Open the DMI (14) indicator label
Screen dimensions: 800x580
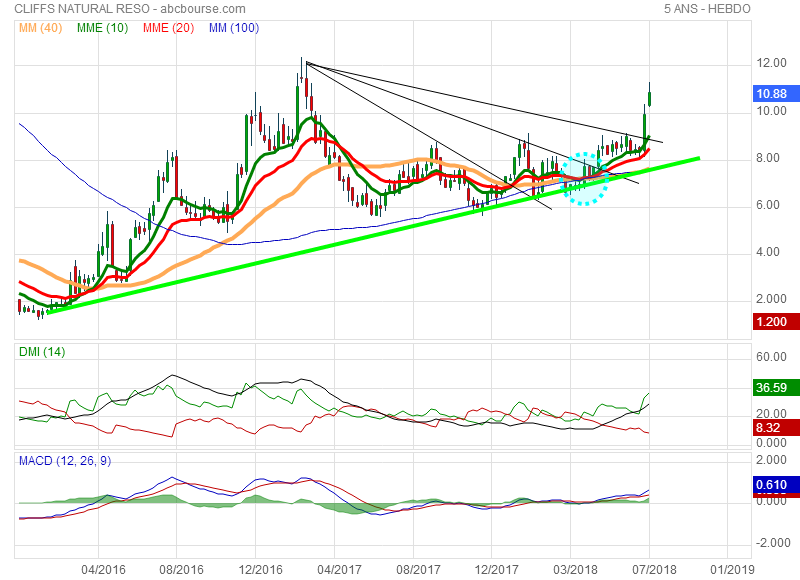click(41, 351)
